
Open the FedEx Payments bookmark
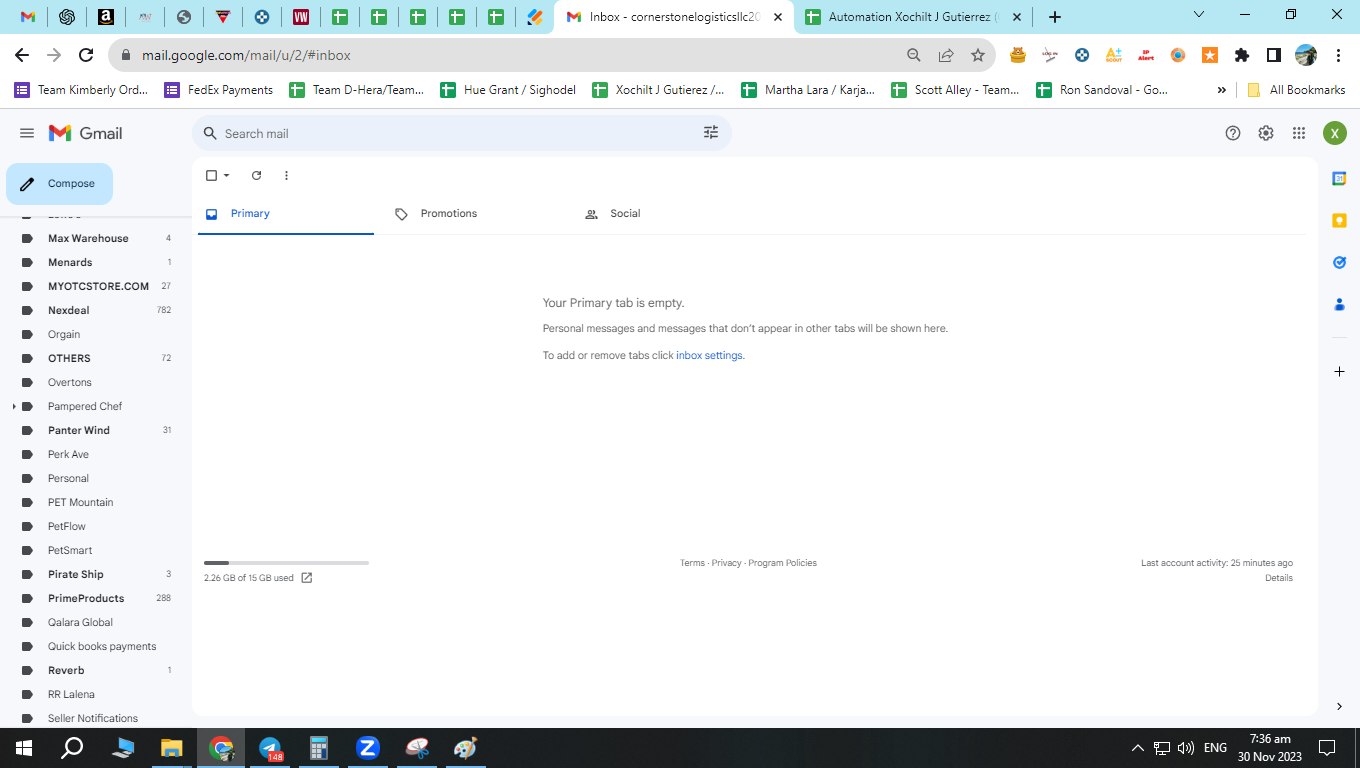tap(219, 90)
